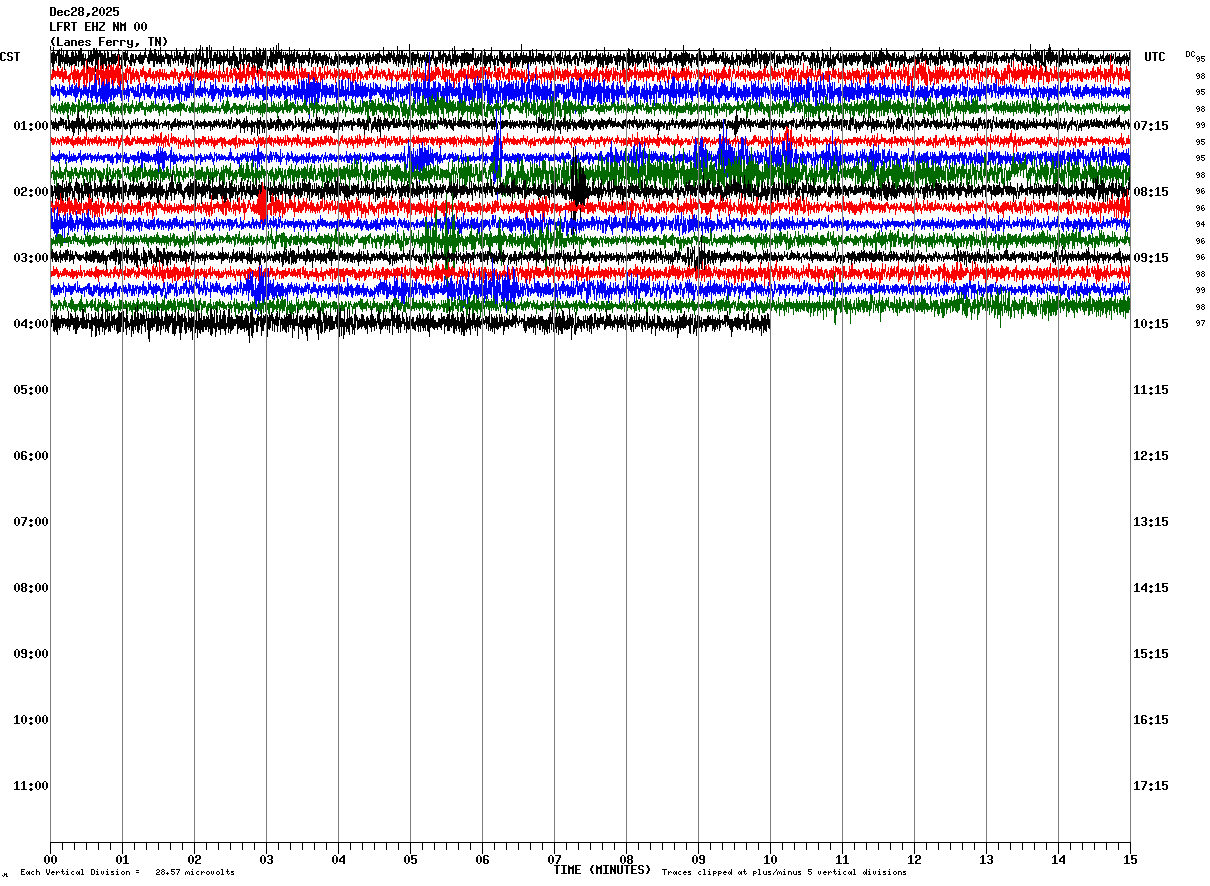Pick minute 14 on the bottom axis
This screenshot has width=1210, height=886.
click(1058, 859)
